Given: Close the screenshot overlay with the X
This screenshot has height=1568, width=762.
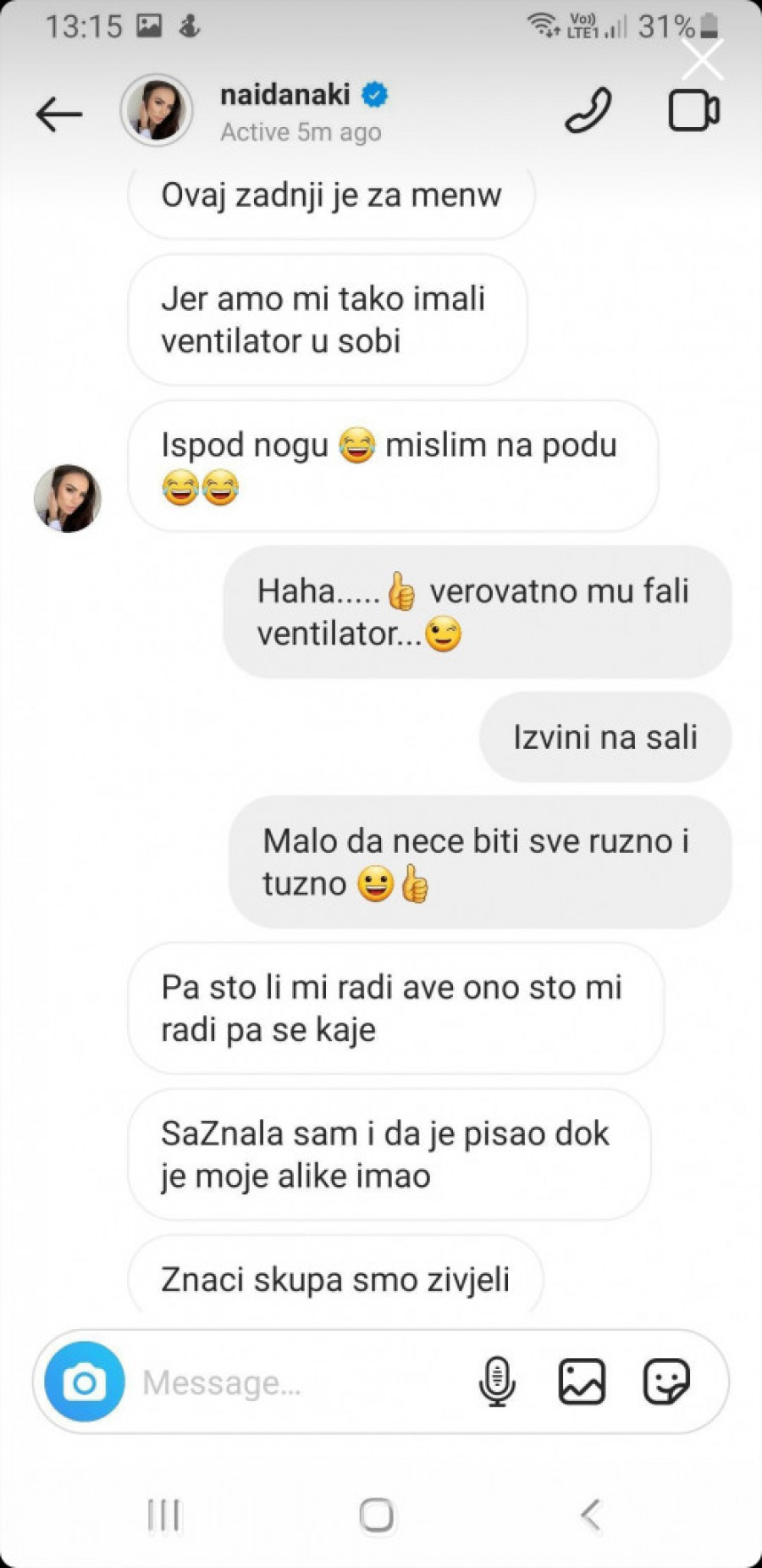Looking at the screenshot, I should pyautogui.click(x=703, y=59).
